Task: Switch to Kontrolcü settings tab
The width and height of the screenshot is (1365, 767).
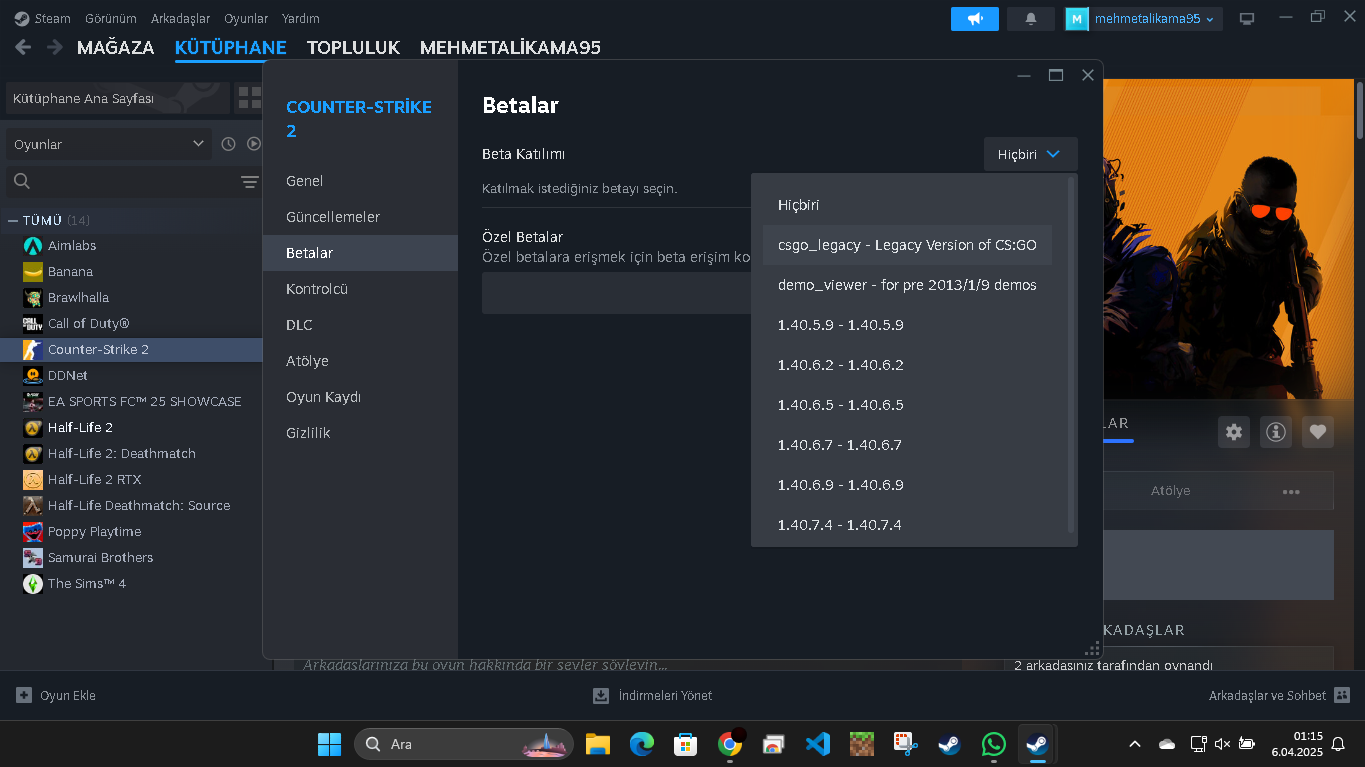Action: (360, 289)
